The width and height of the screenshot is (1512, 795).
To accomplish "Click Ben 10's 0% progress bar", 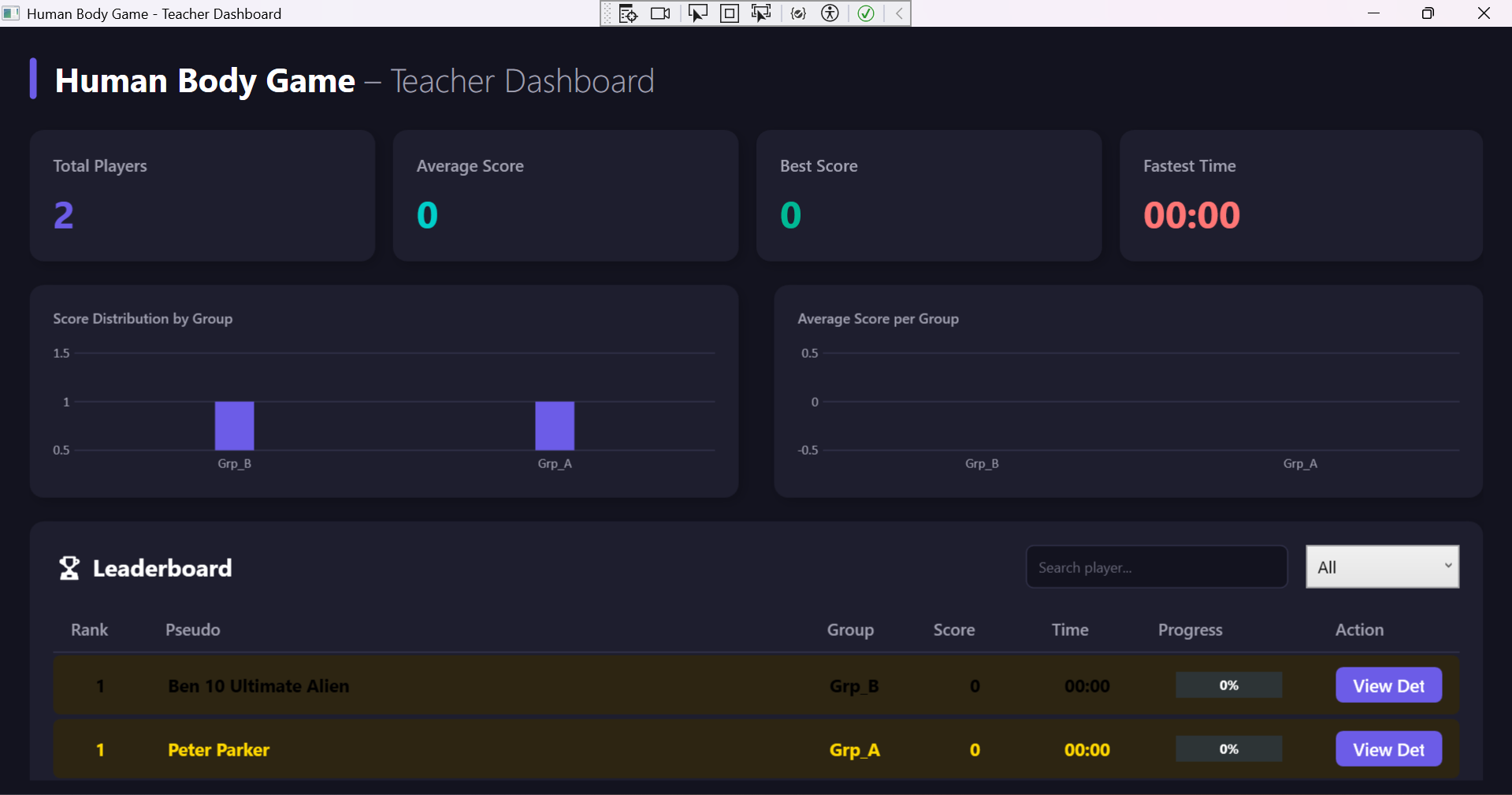I will pyautogui.click(x=1228, y=685).
